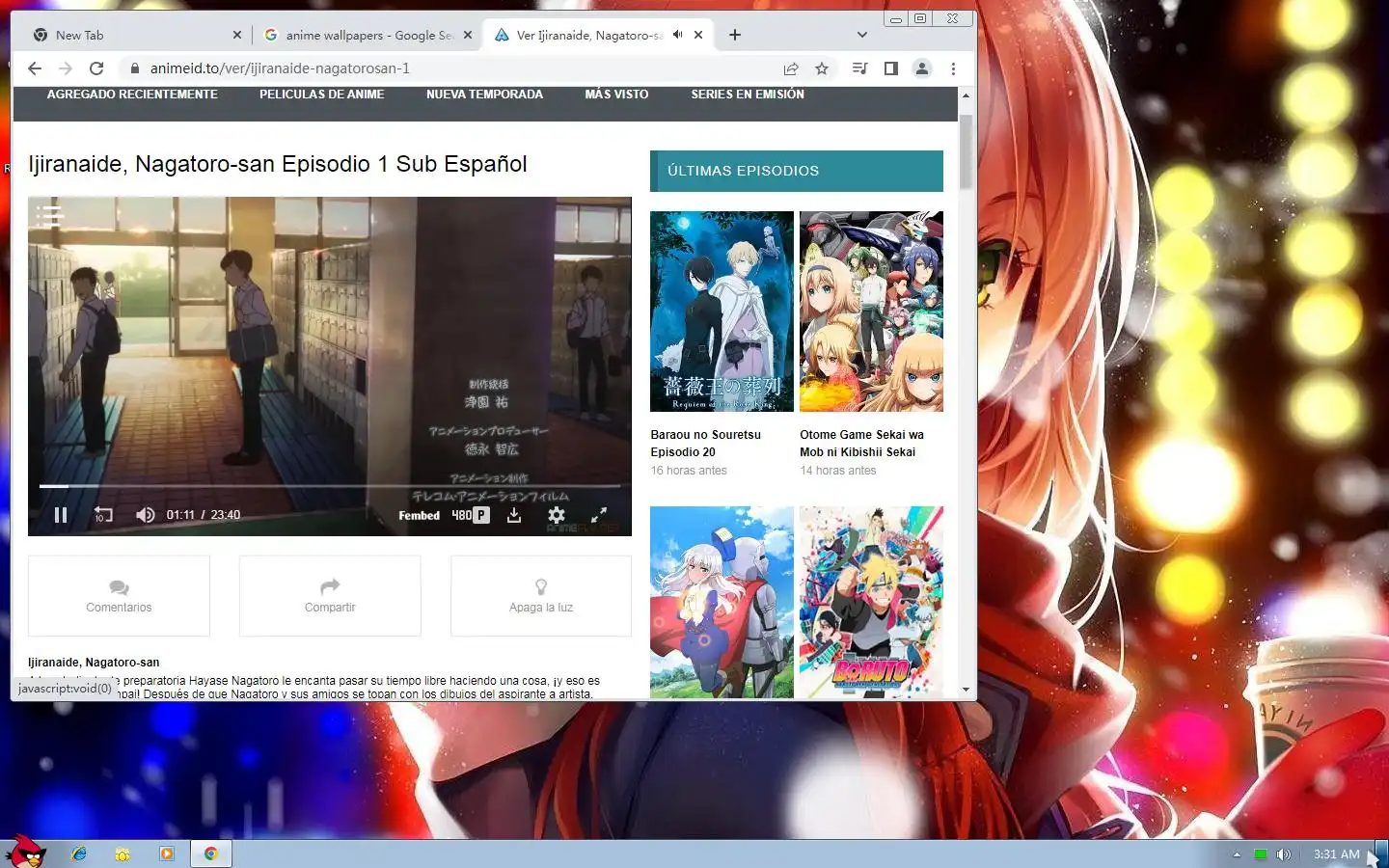Close the Ijiranaide Nagatoro-san tab
Screen dimensions: 1389x868
click(698, 35)
